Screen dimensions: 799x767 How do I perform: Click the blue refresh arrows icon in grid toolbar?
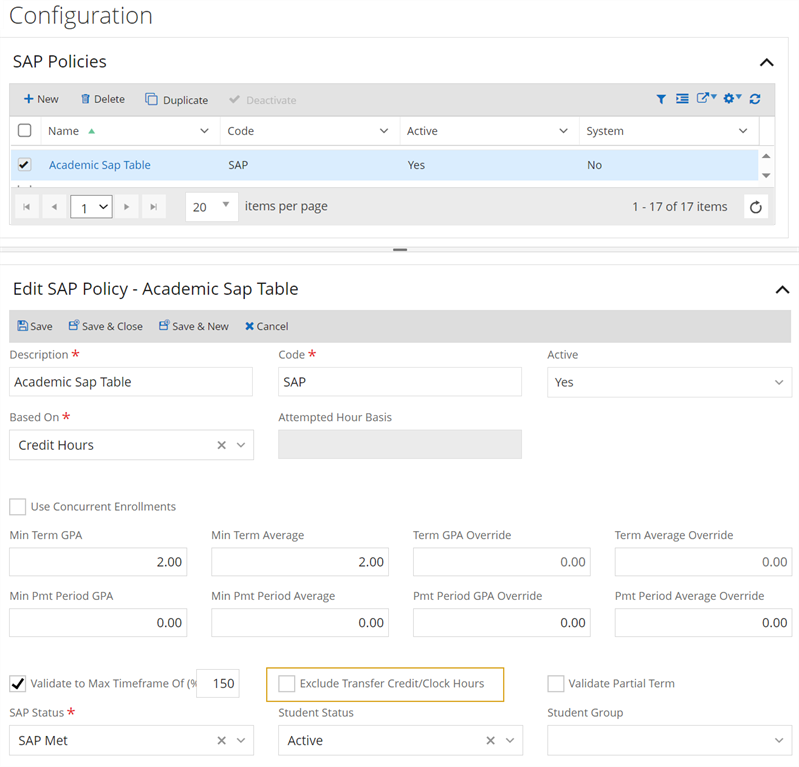[x=755, y=99]
